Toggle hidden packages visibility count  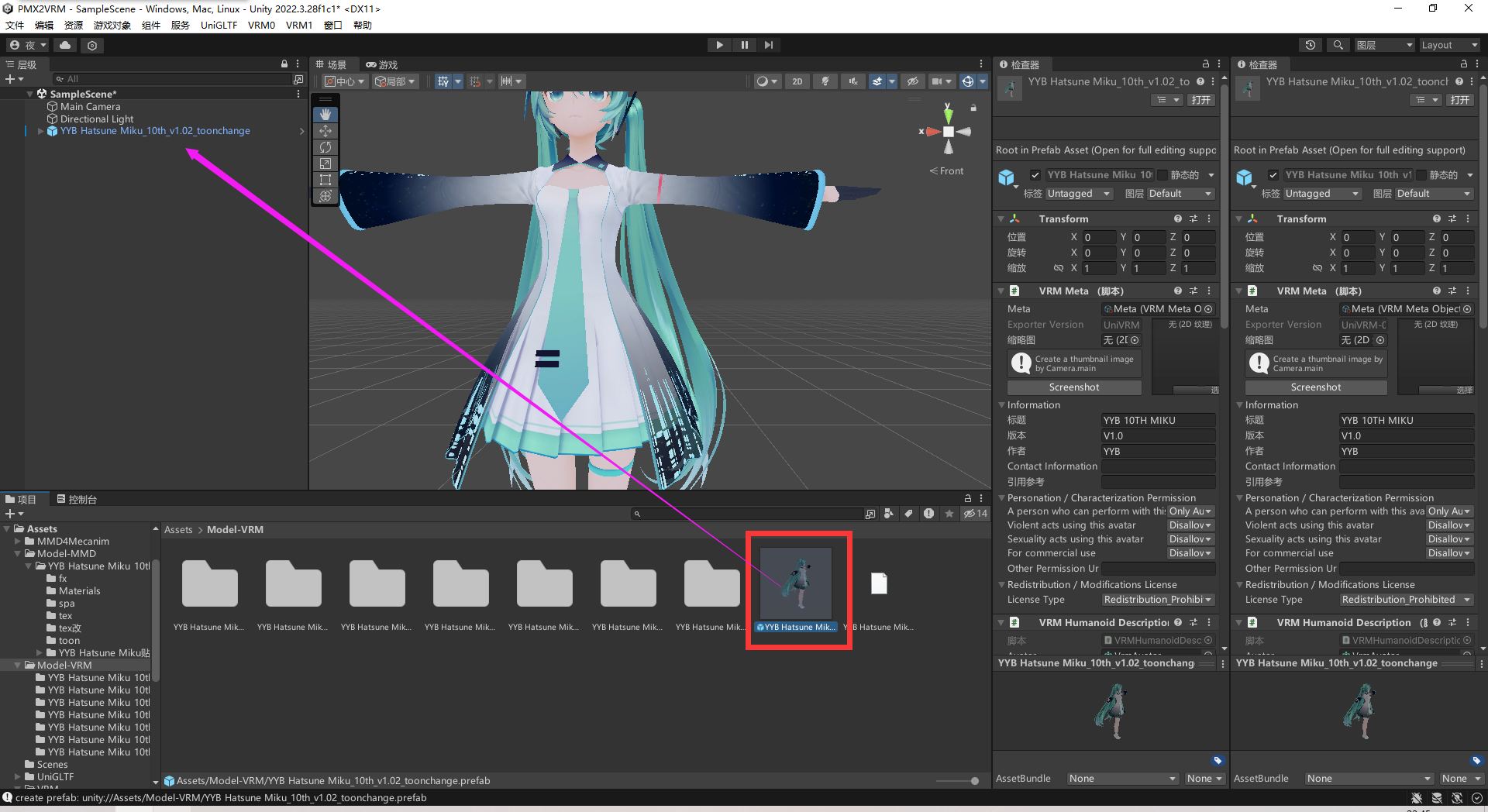click(975, 514)
